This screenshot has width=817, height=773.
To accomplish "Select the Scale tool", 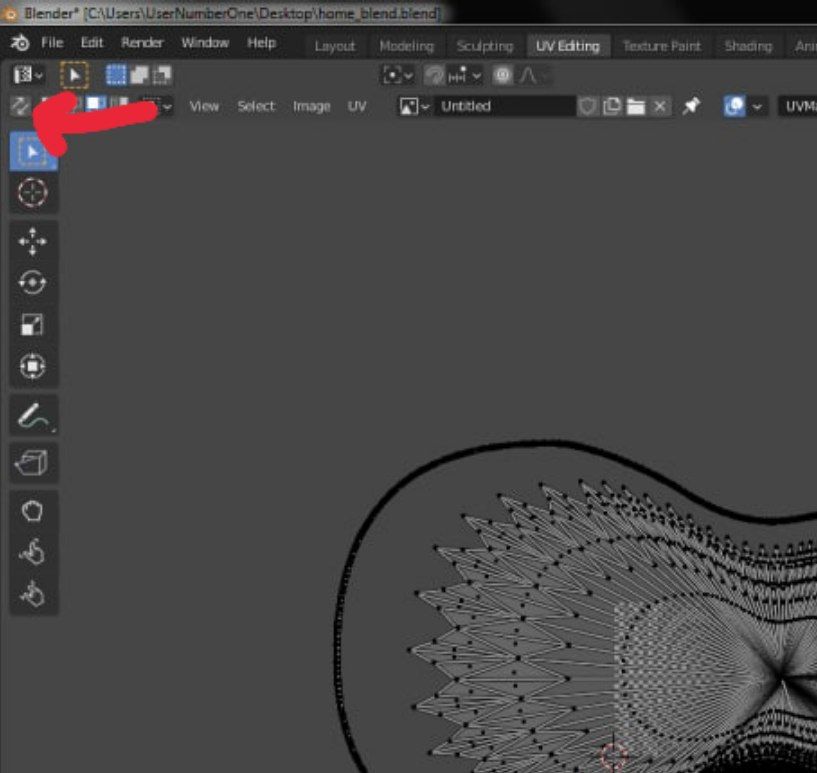I will click(33, 324).
